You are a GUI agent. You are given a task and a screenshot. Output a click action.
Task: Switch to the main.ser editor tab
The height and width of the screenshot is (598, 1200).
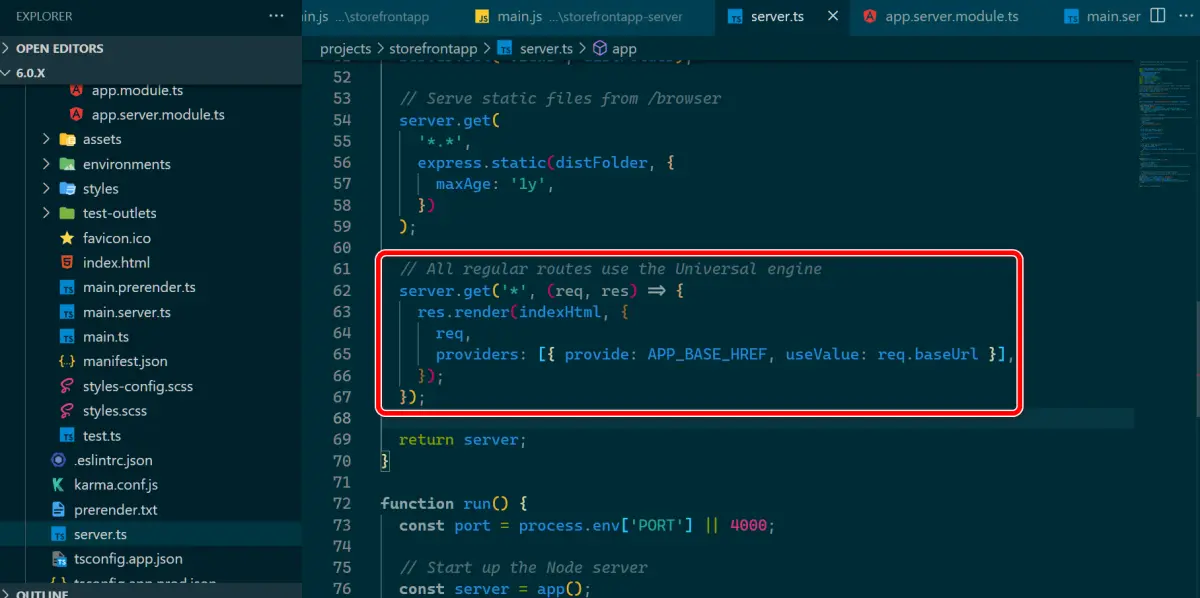point(1100,16)
